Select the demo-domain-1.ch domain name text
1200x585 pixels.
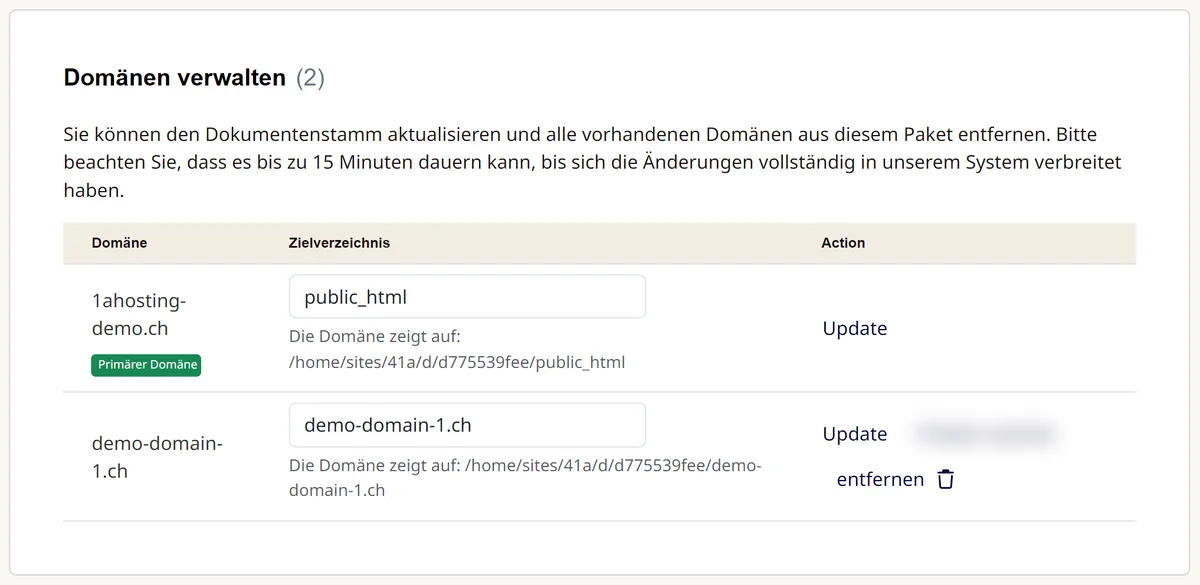[157, 457]
